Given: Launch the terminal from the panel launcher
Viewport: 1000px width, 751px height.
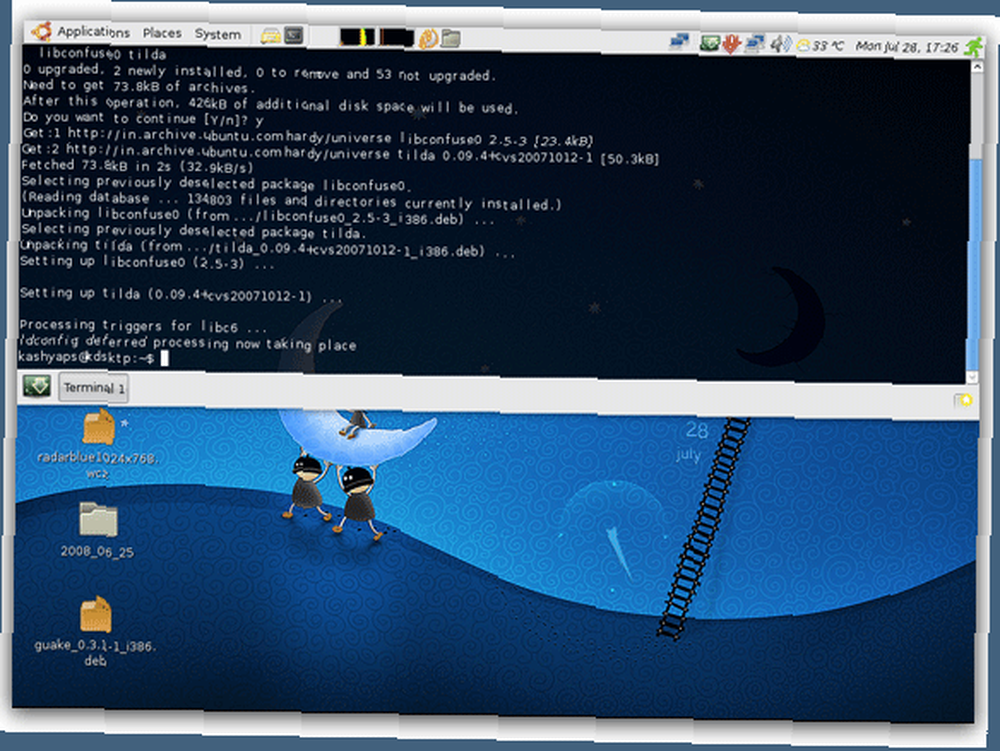Looking at the screenshot, I should click(293, 36).
